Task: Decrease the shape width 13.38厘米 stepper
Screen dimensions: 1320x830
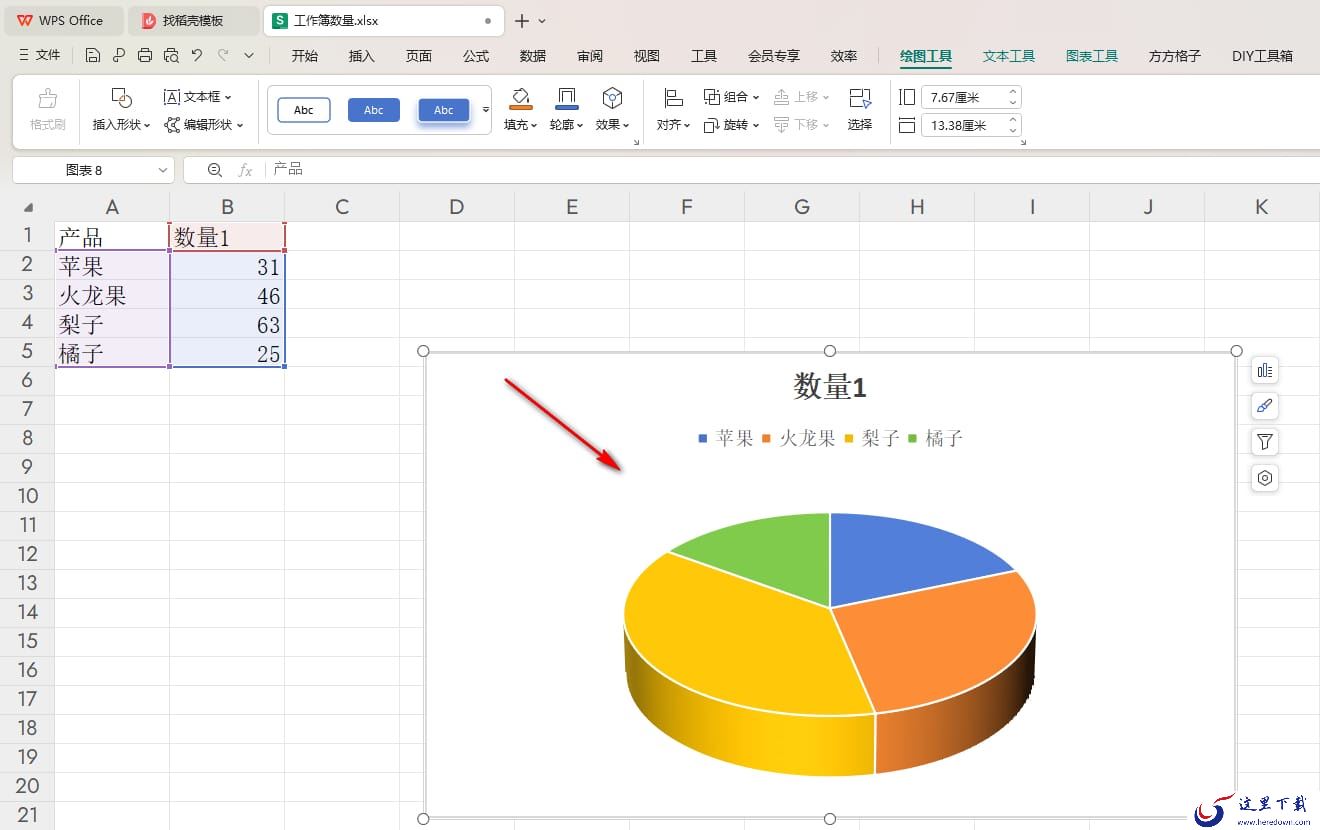Action: pos(1013,130)
